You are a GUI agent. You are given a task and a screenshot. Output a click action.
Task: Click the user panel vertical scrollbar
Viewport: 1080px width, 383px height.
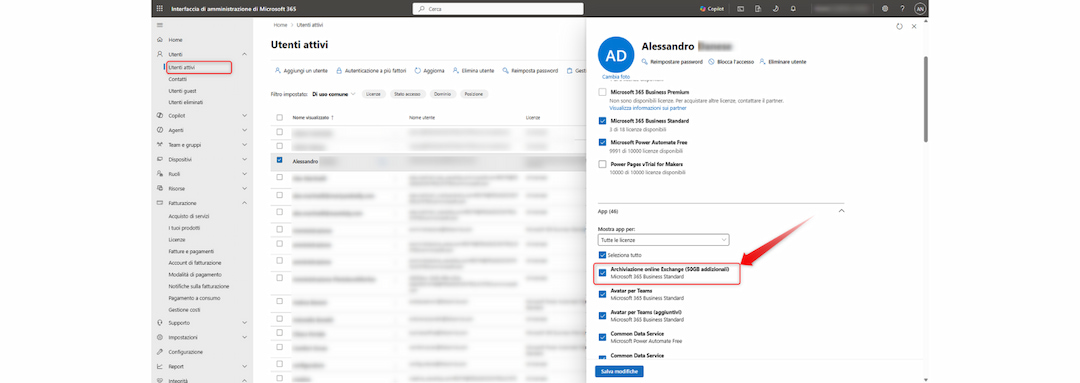[926, 98]
